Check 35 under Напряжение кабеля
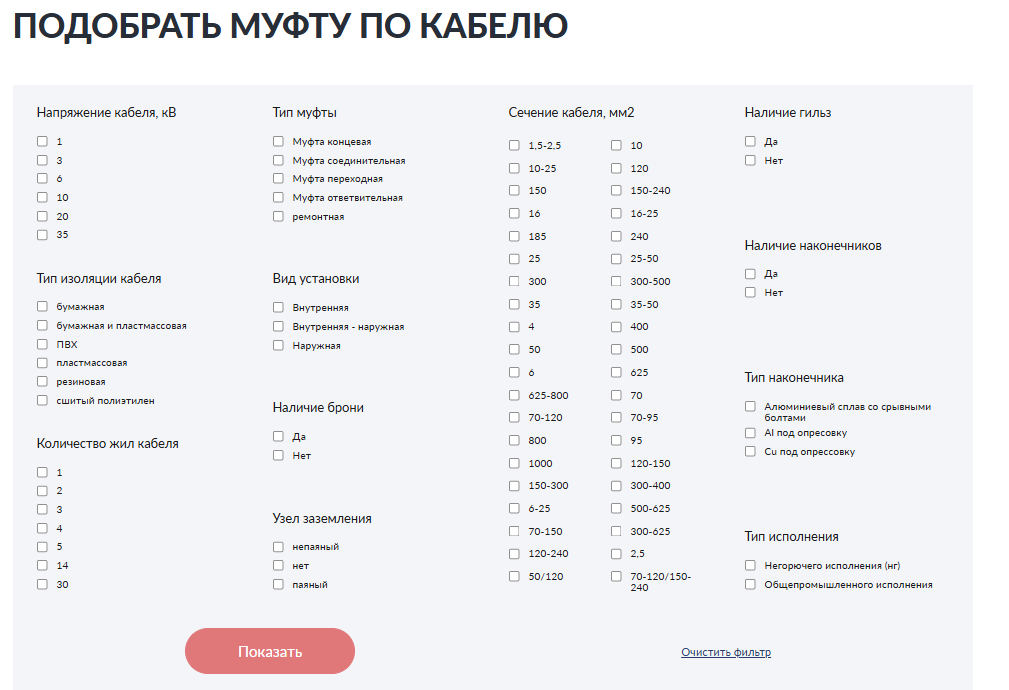The width and height of the screenshot is (1009, 690). coord(42,235)
